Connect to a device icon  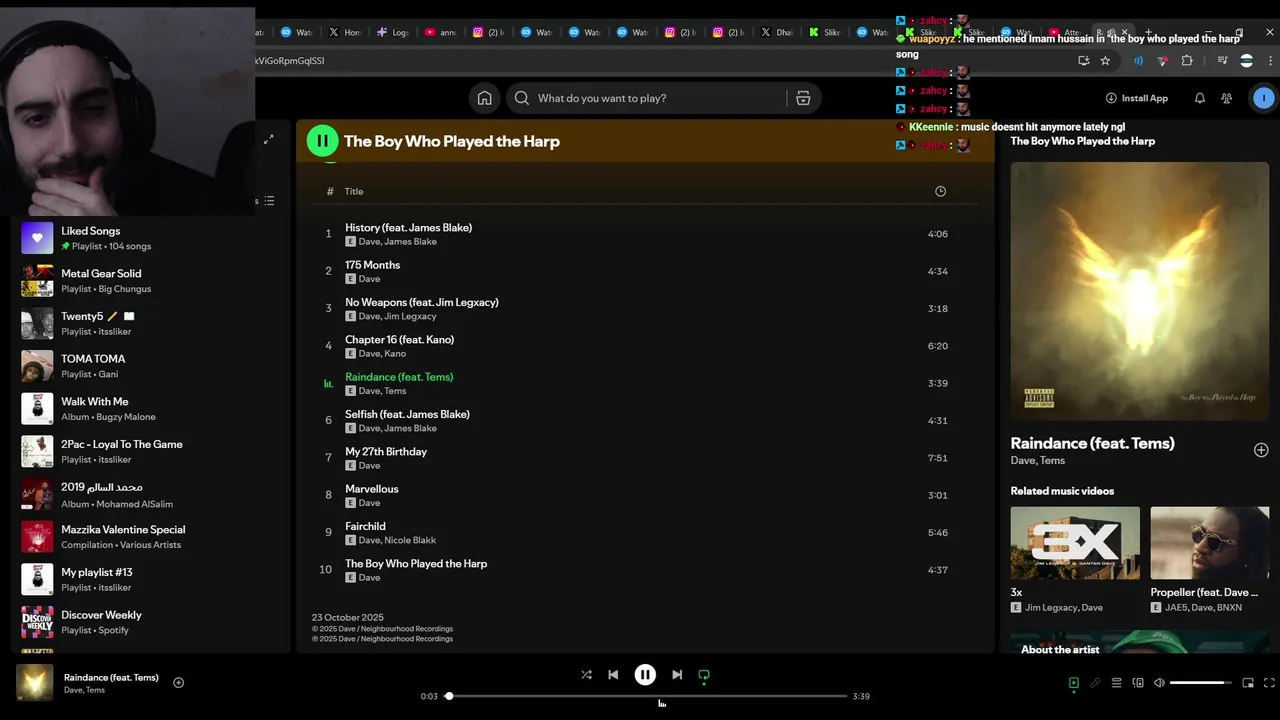coord(1138,683)
